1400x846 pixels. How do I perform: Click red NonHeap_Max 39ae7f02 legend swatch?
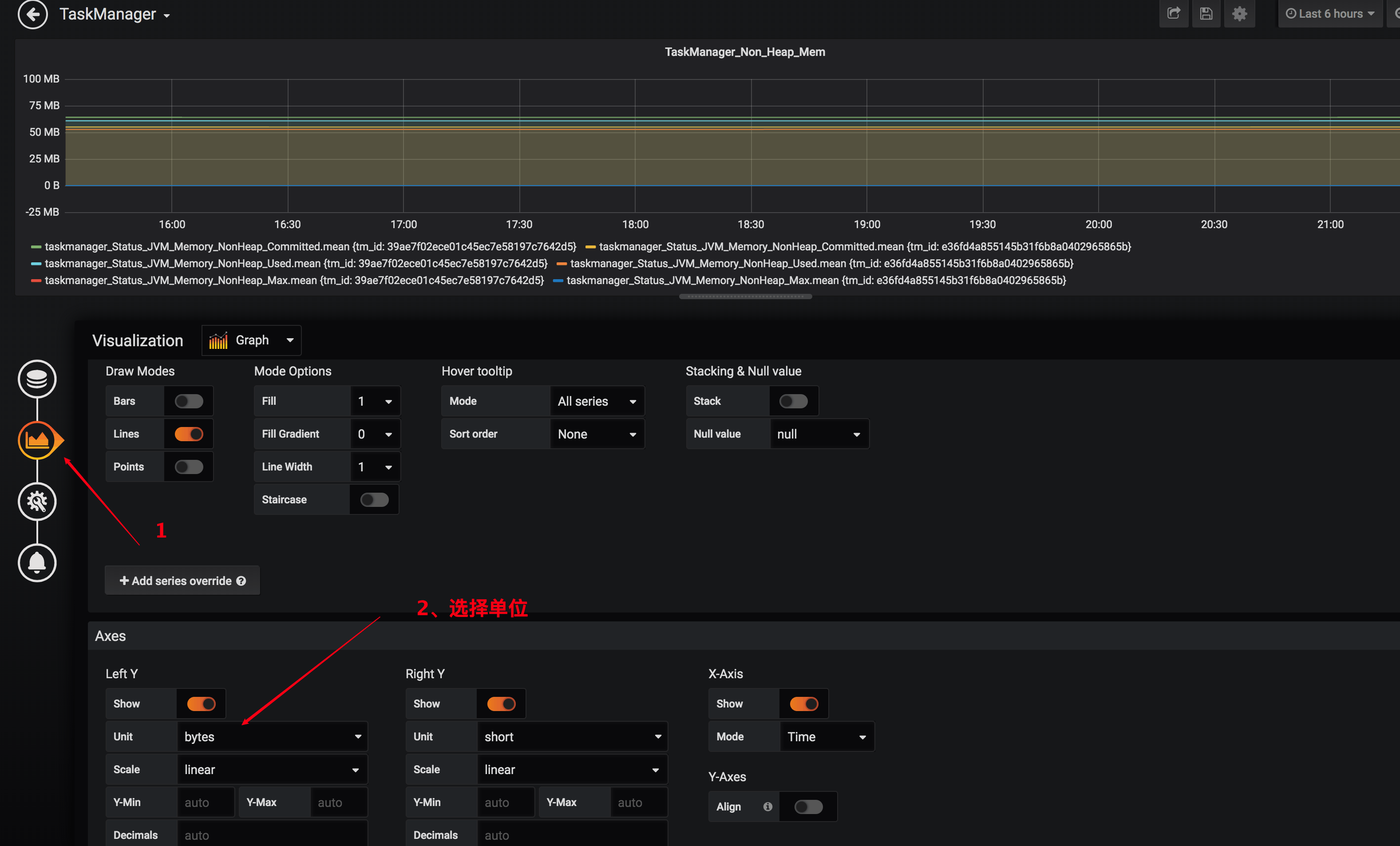pos(36,281)
